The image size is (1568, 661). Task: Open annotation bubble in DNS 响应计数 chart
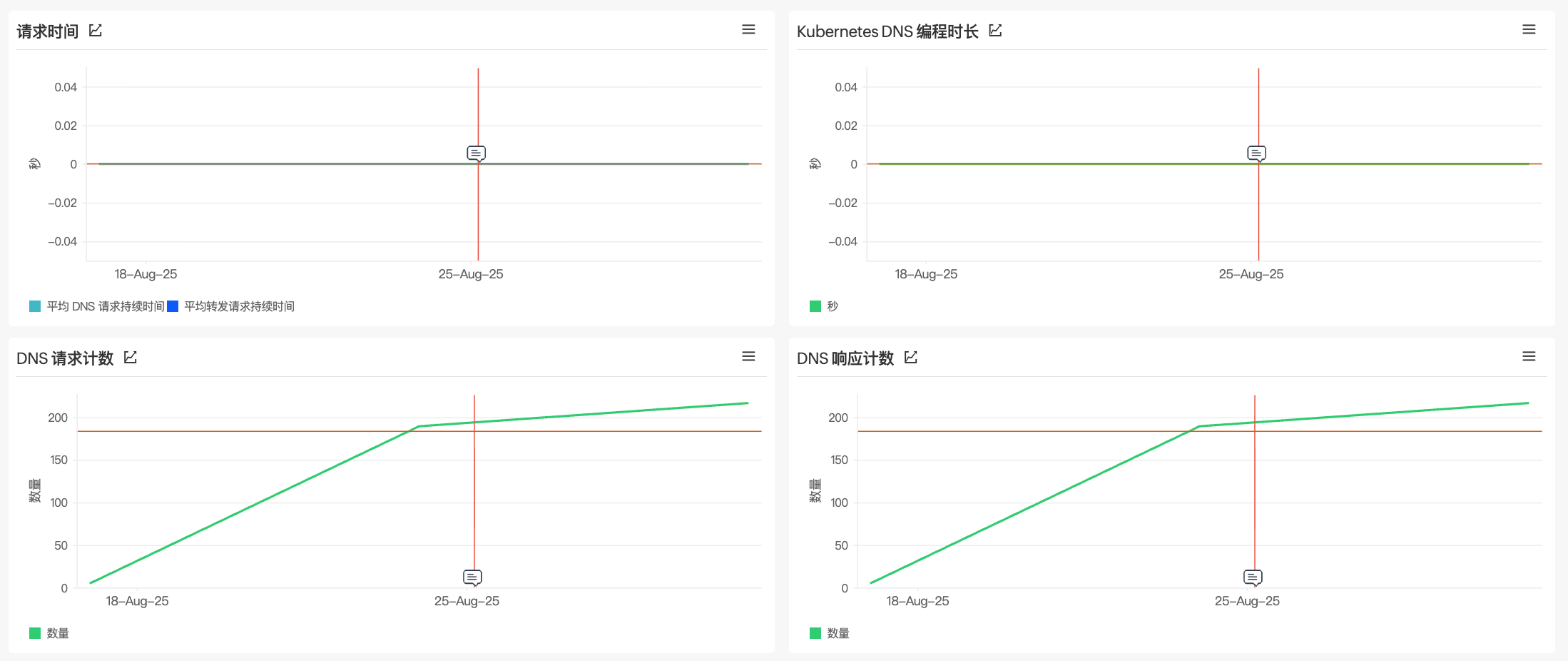click(x=1253, y=577)
